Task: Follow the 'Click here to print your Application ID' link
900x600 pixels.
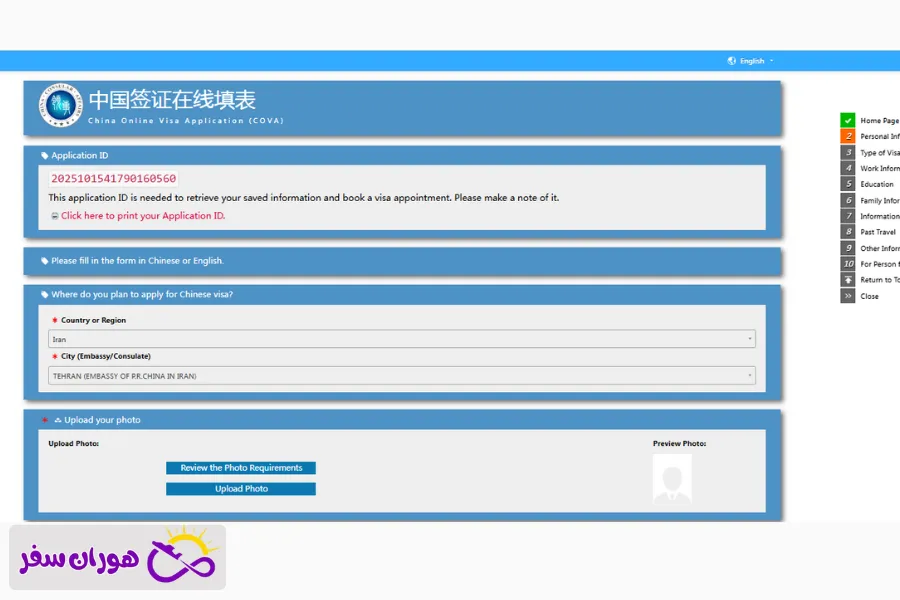Action: (x=143, y=216)
